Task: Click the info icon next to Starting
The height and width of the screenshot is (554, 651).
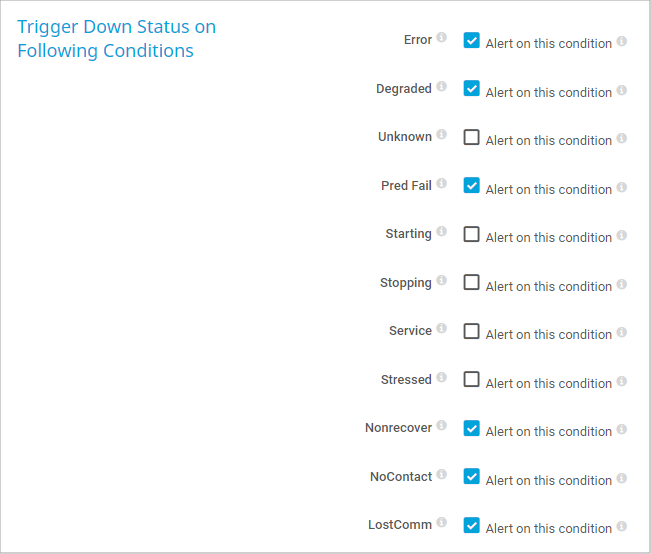Action: click(442, 233)
